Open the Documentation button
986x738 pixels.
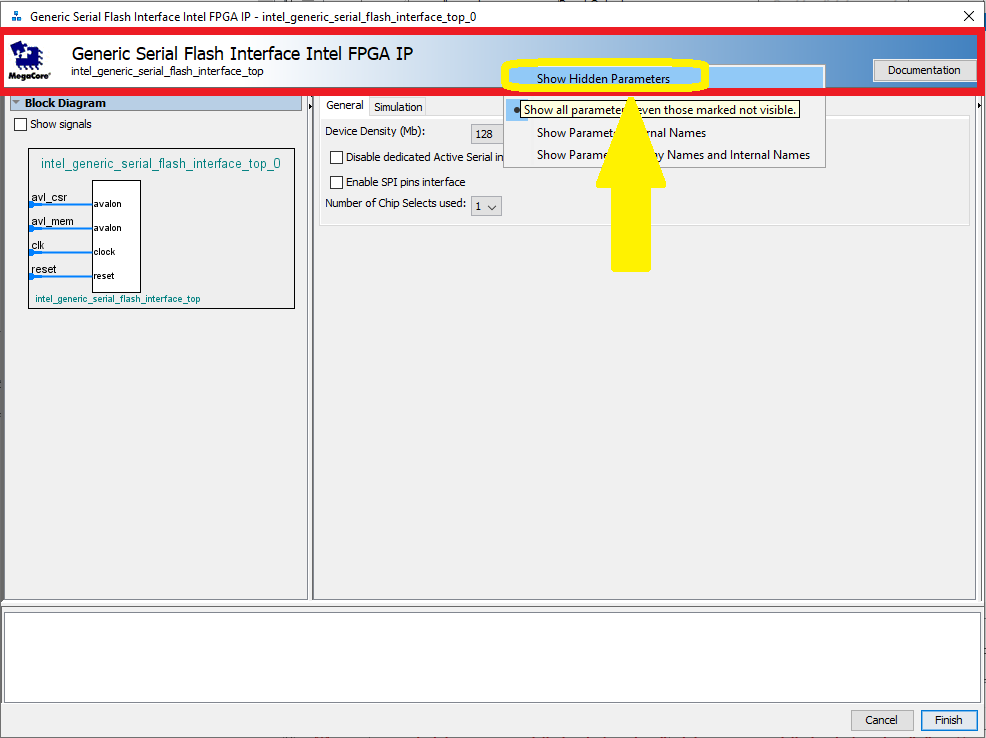point(924,70)
